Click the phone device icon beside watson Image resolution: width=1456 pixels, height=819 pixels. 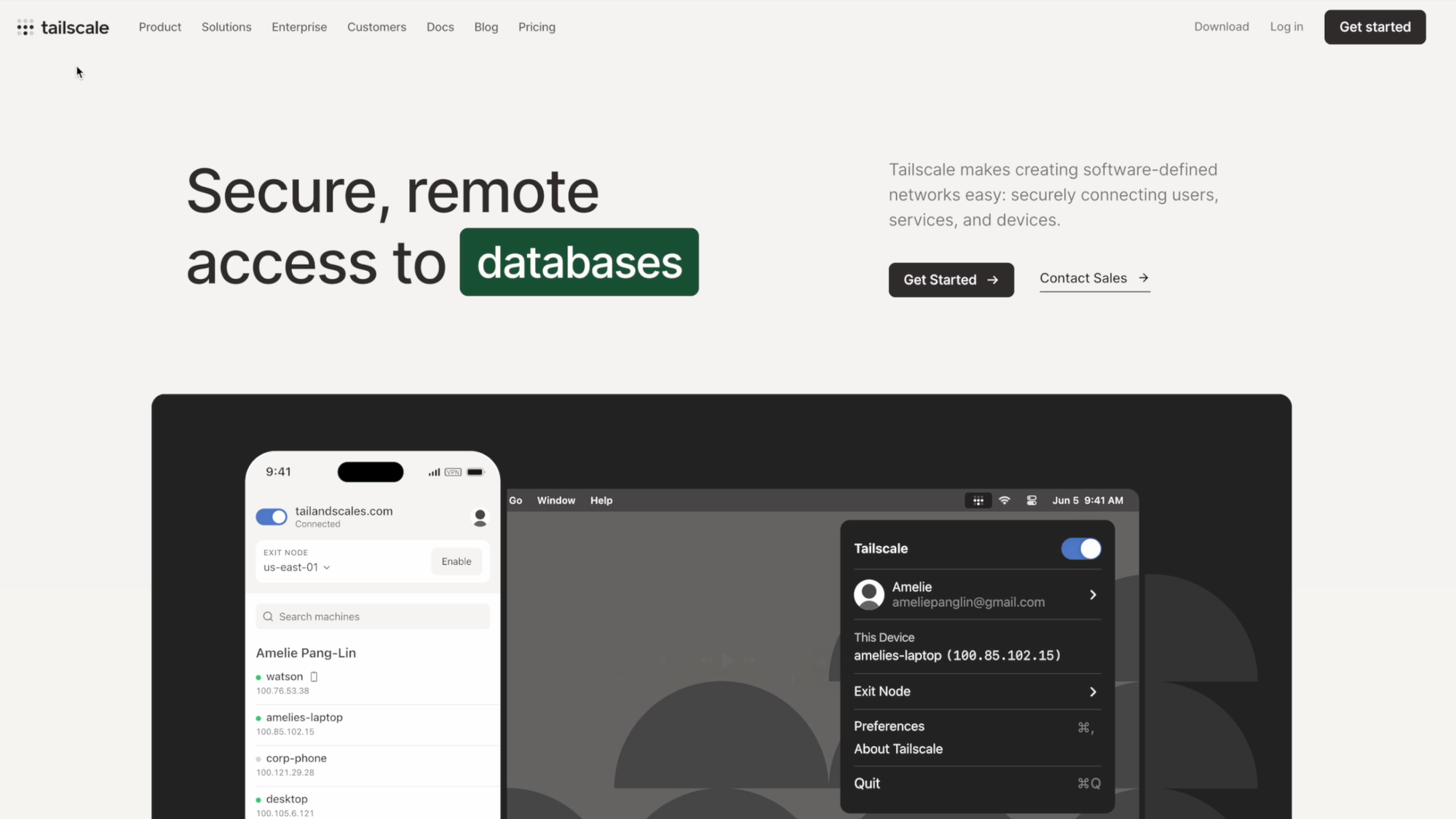(x=314, y=676)
